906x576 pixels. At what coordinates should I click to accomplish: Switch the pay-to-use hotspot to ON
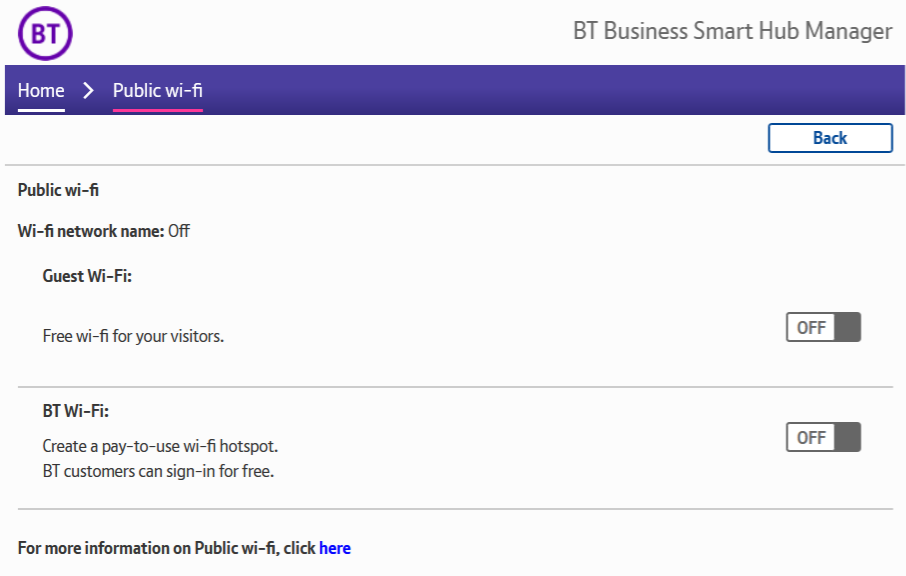click(x=823, y=437)
